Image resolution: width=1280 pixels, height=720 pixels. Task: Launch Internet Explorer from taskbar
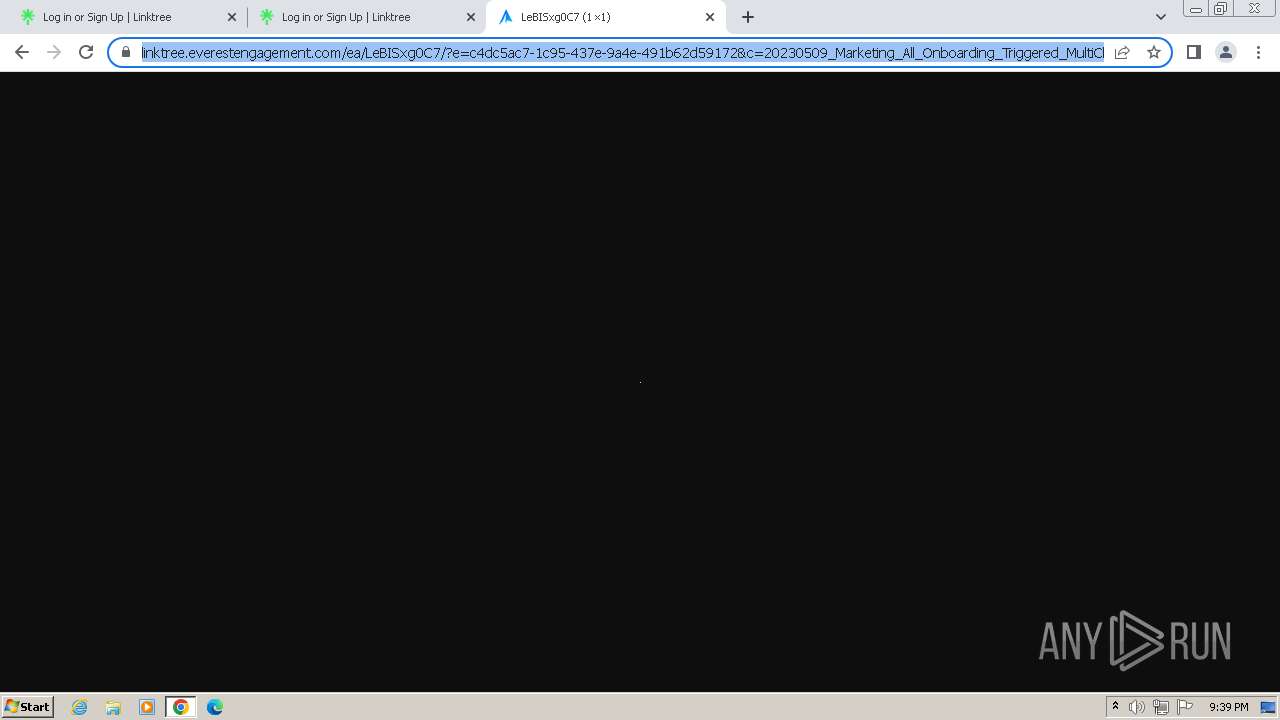pos(80,707)
